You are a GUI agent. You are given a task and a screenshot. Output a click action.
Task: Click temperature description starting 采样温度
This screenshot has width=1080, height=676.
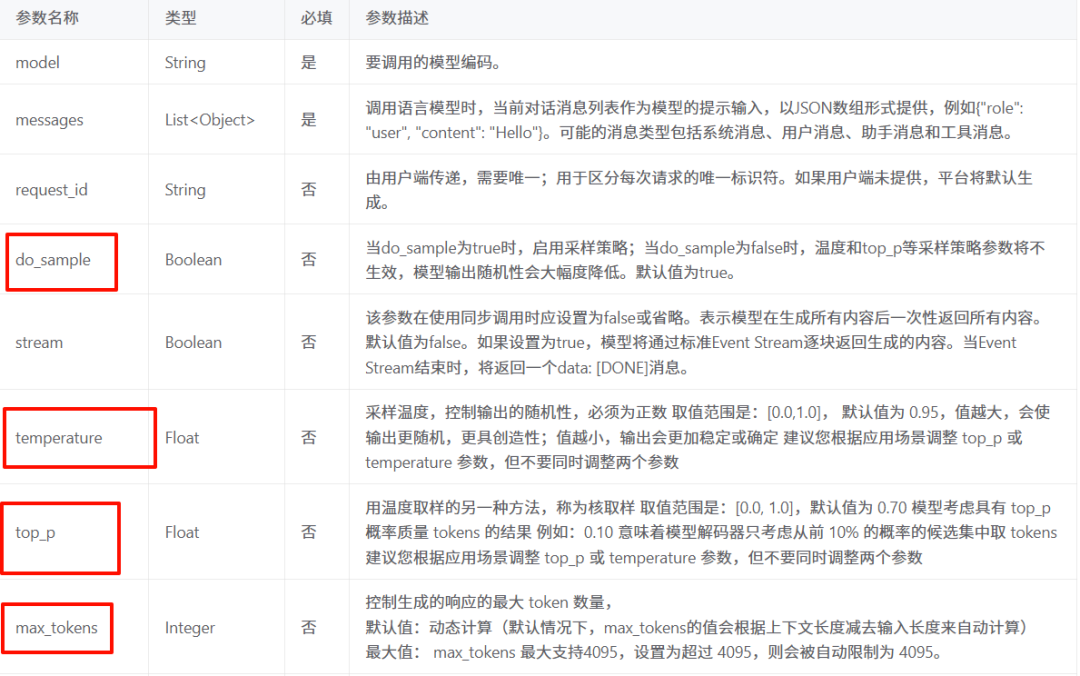pyautogui.click(x=707, y=438)
